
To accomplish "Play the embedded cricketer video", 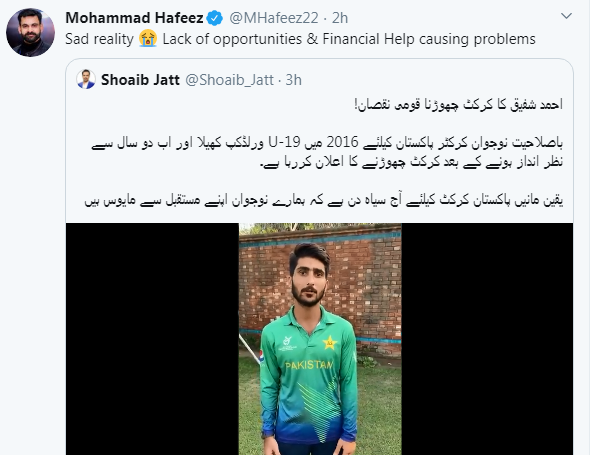I will pos(320,339).
